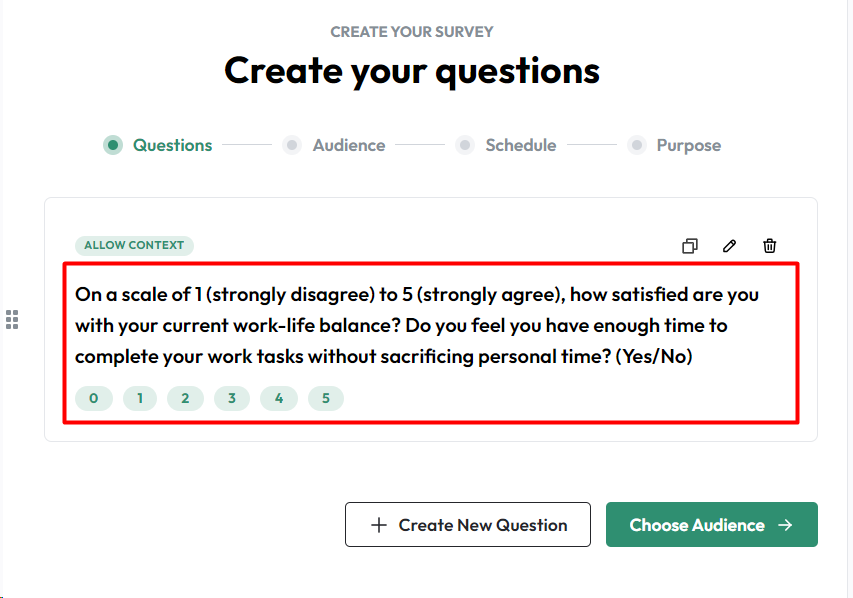Duplicate the work-life balance question

[x=690, y=246]
